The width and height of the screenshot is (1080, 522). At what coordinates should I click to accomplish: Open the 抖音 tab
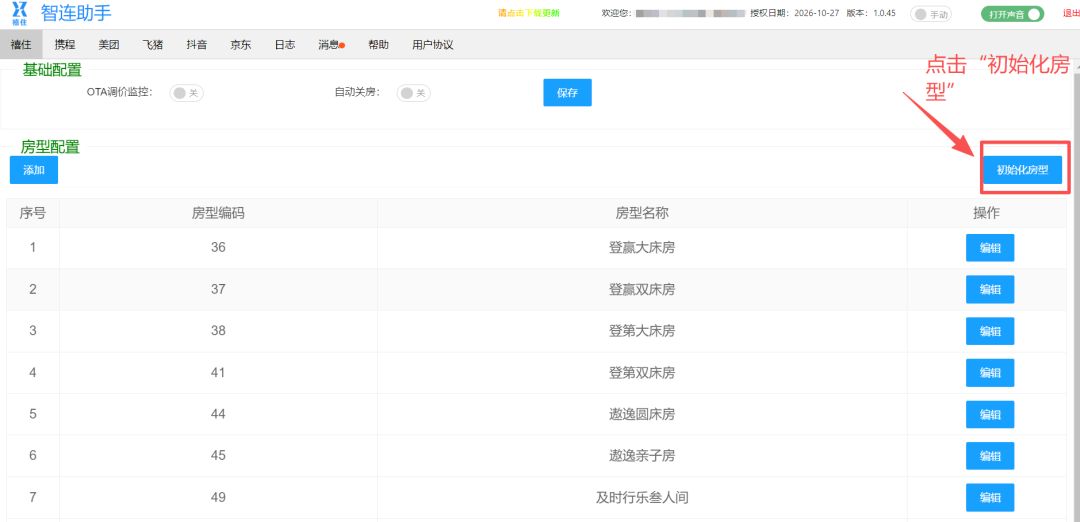tap(196, 45)
